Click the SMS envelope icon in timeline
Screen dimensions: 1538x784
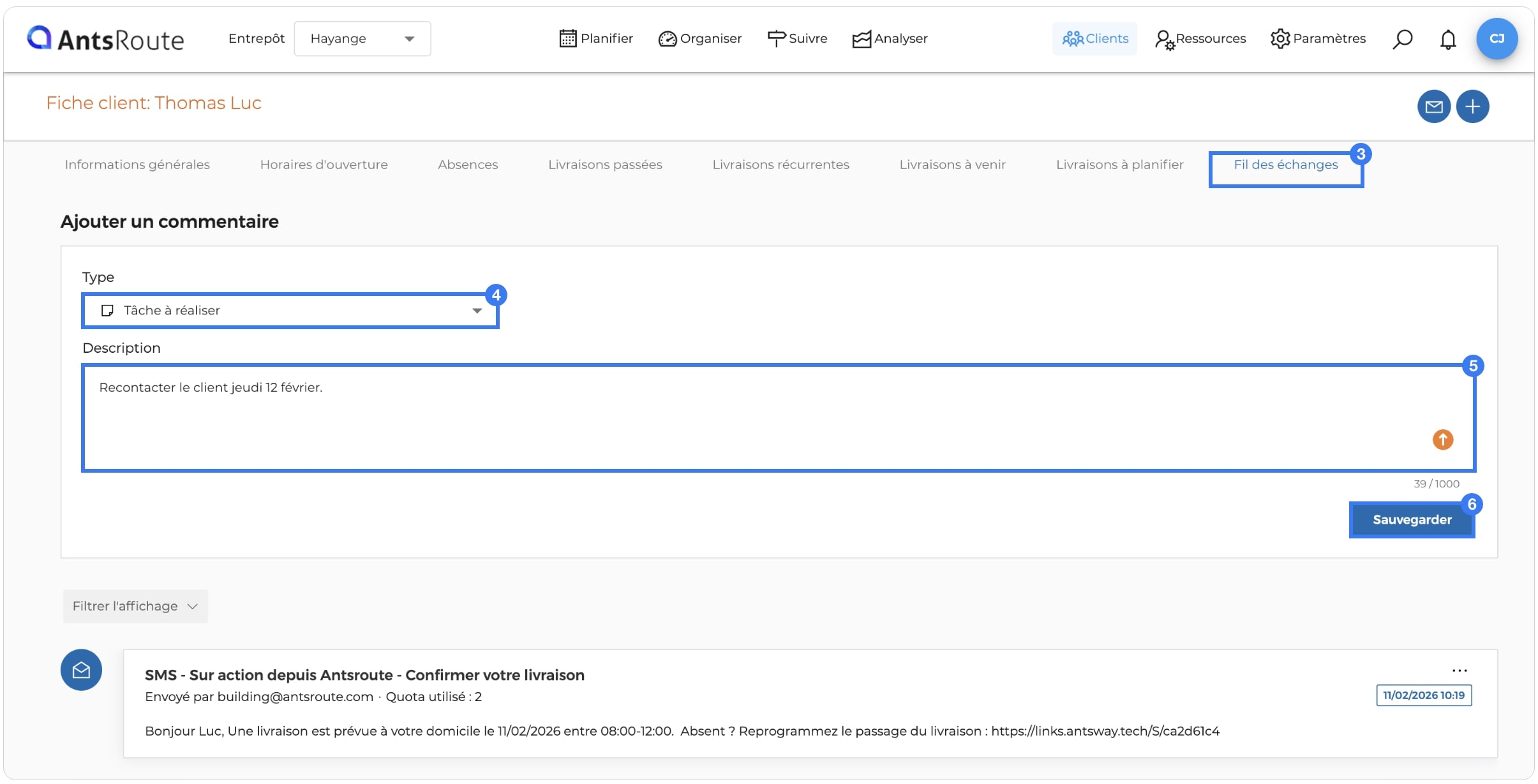(81, 670)
